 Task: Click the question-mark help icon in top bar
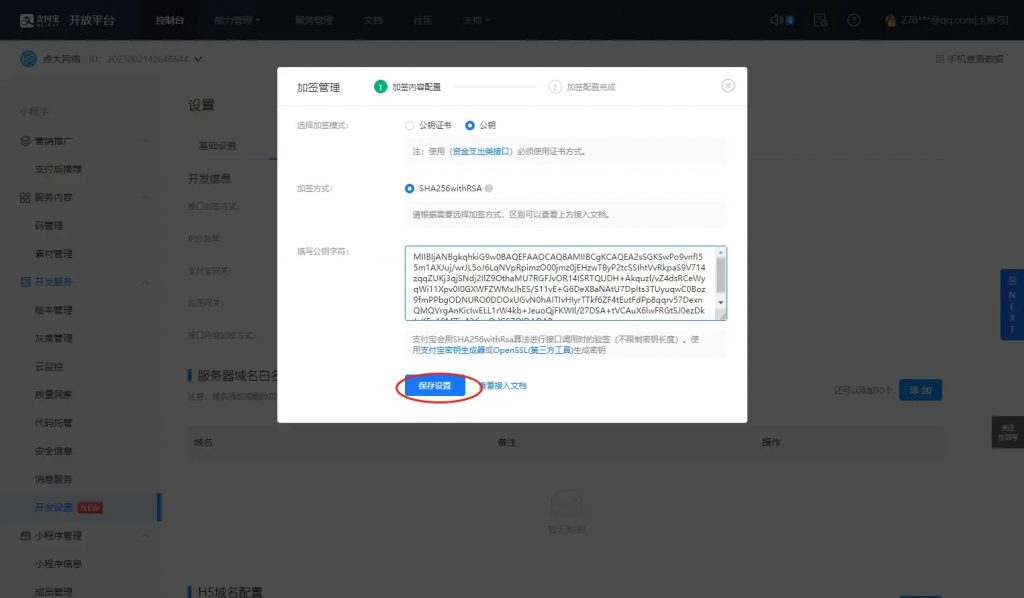coord(853,19)
